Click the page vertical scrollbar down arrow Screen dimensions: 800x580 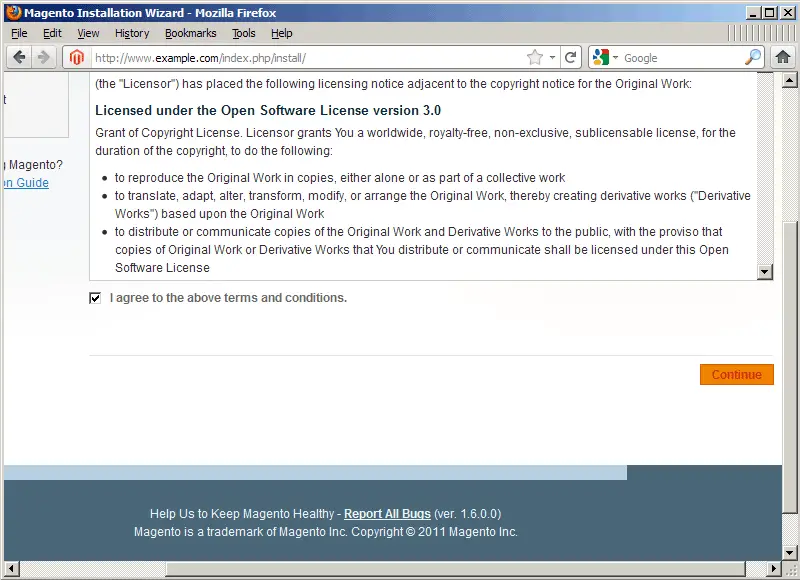coord(790,552)
